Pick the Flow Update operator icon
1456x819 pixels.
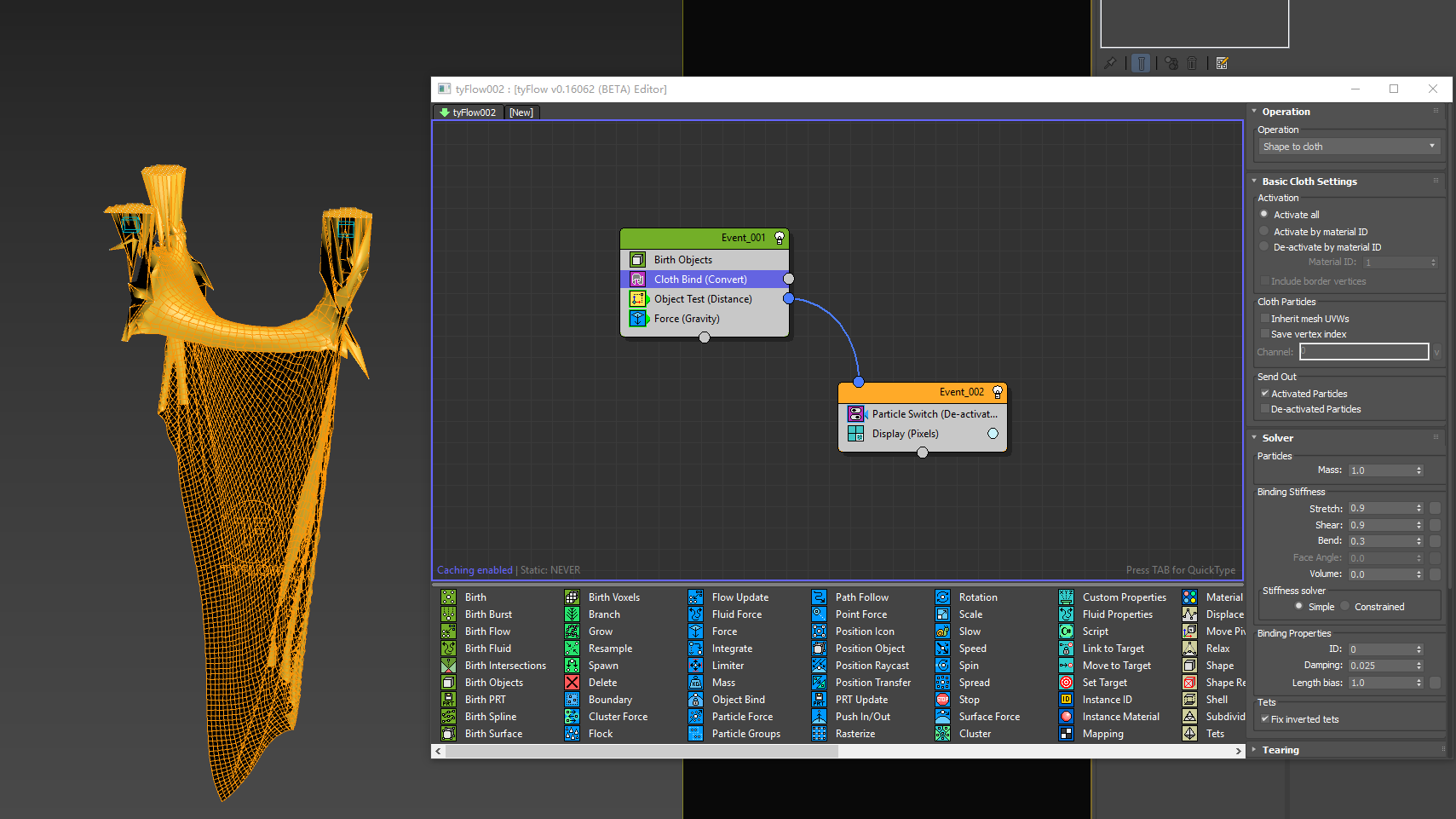(696, 597)
